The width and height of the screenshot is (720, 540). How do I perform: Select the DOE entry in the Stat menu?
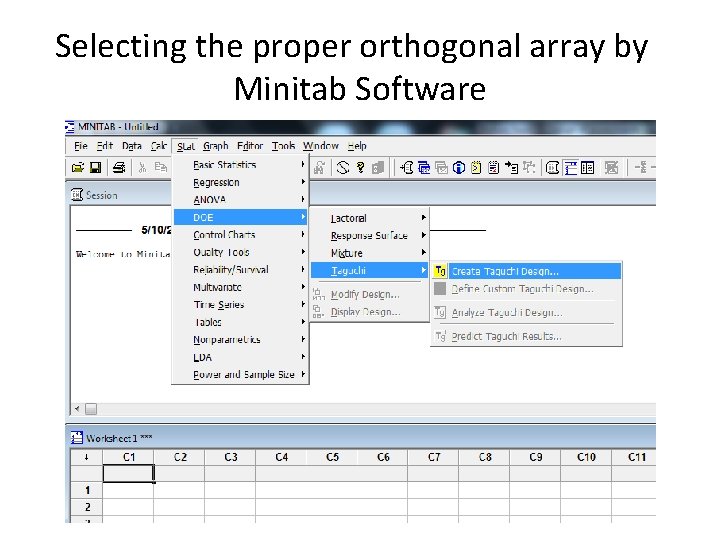240,217
